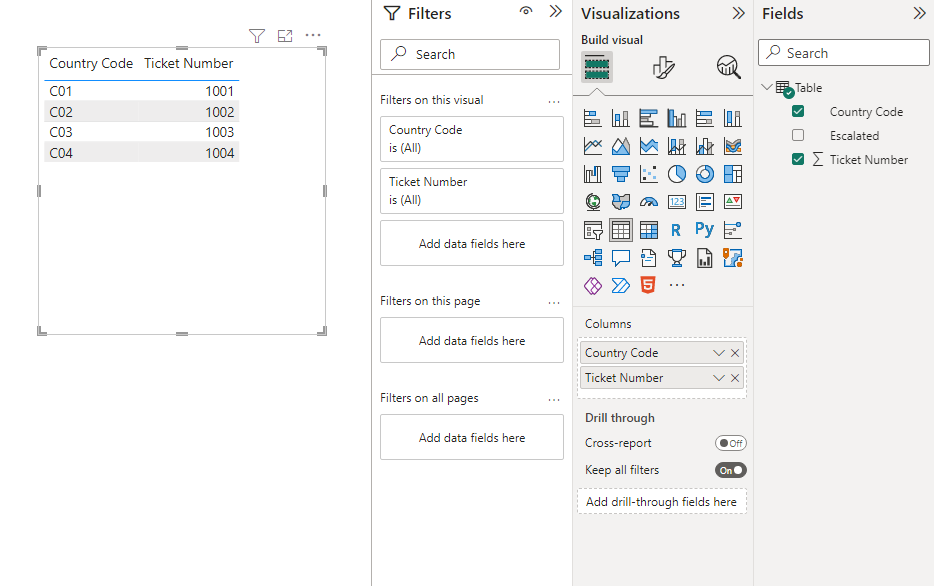
Task: Open options for Filters on this visual
Action: [x=554, y=102]
